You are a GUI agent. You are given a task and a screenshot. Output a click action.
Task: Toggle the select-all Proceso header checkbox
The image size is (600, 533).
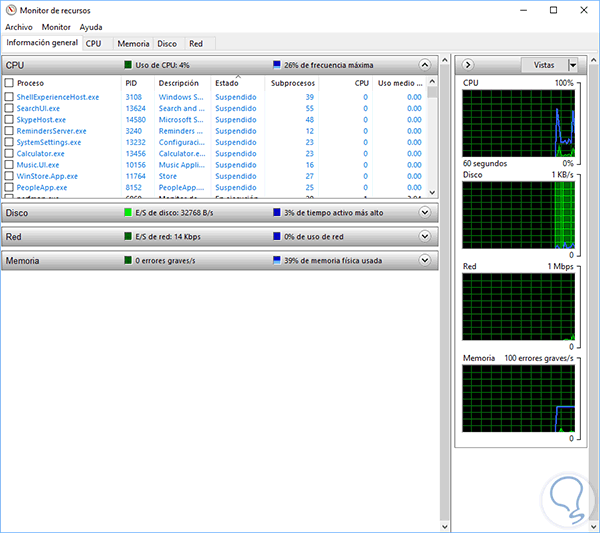pyautogui.click(x=9, y=83)
